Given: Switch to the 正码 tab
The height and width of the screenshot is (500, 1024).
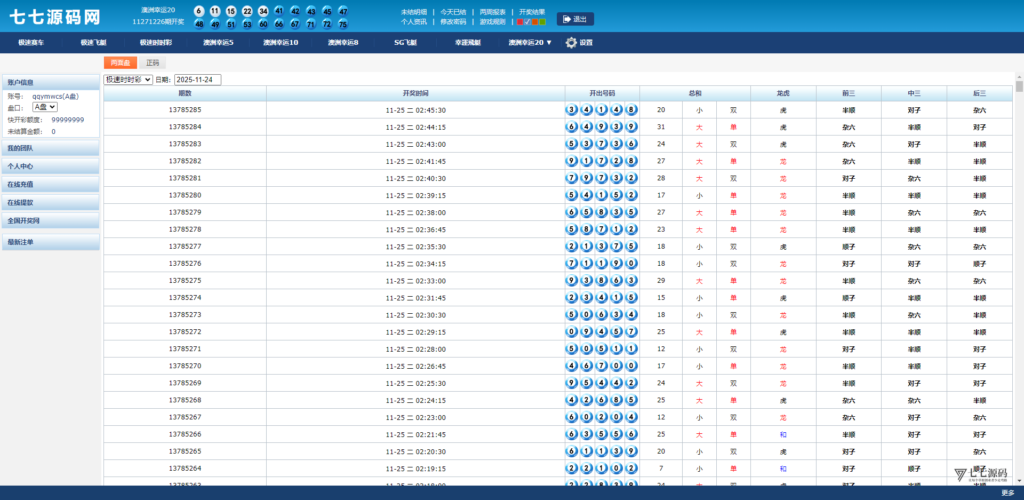Looking at the screenshot, I should [152, 62].
